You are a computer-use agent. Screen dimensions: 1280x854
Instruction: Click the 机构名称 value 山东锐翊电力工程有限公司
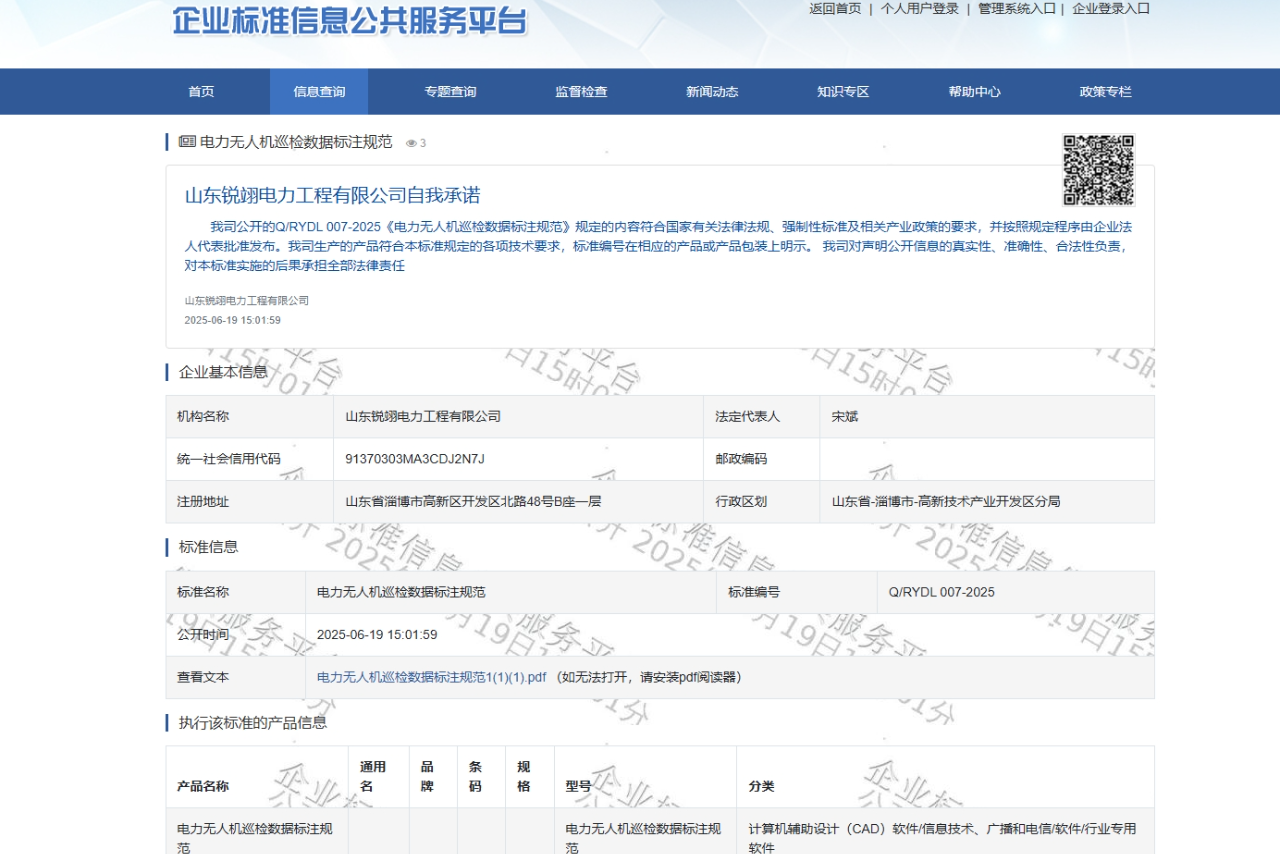point(423,416)
